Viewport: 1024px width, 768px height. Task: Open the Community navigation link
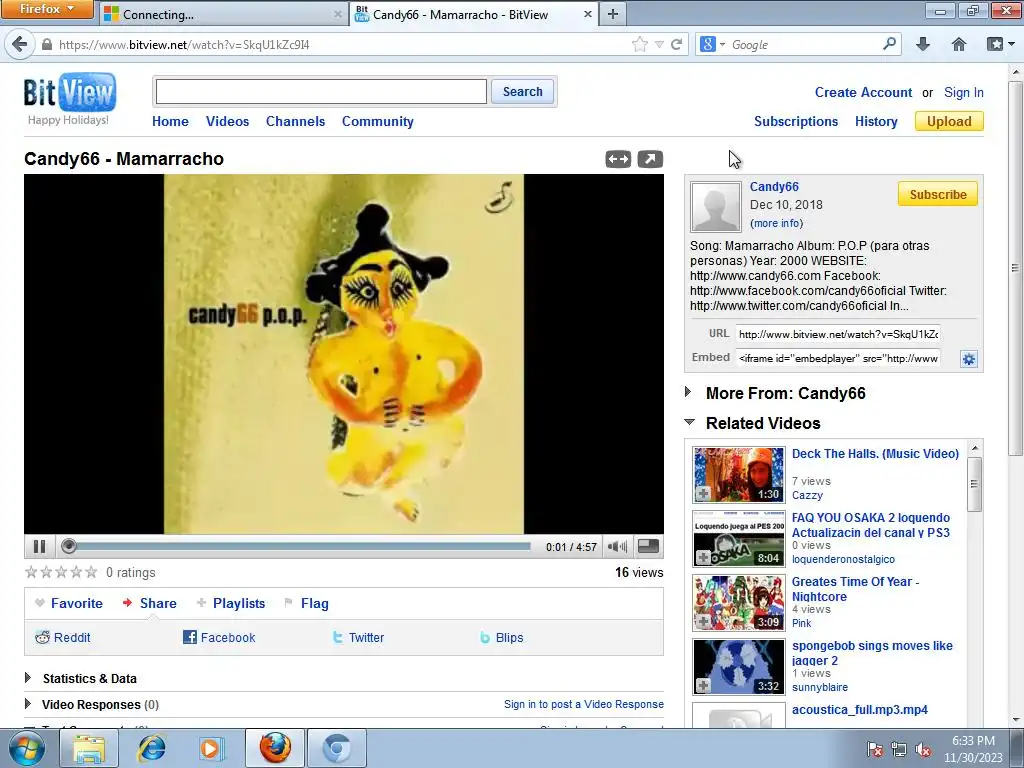pos(377,121)
